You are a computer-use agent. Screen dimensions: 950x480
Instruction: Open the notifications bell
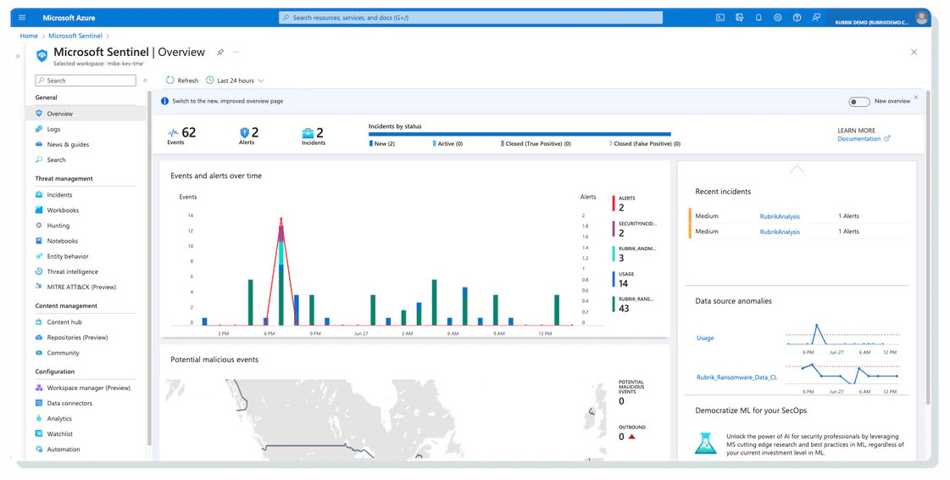click(759, 18)
